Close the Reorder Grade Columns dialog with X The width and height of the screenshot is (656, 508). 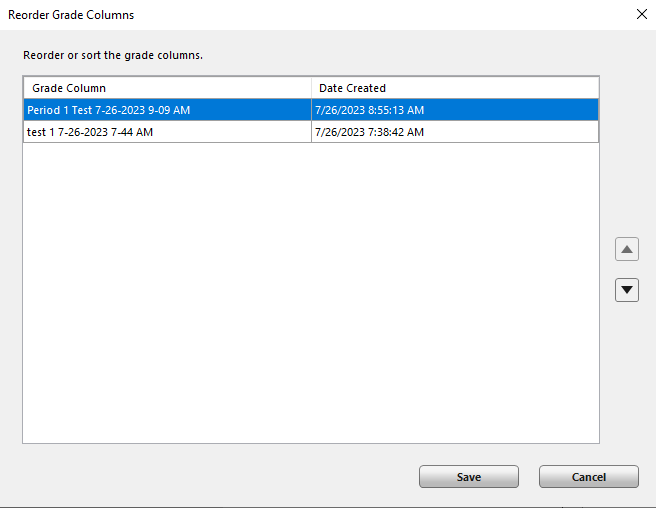tap(641, 14)
